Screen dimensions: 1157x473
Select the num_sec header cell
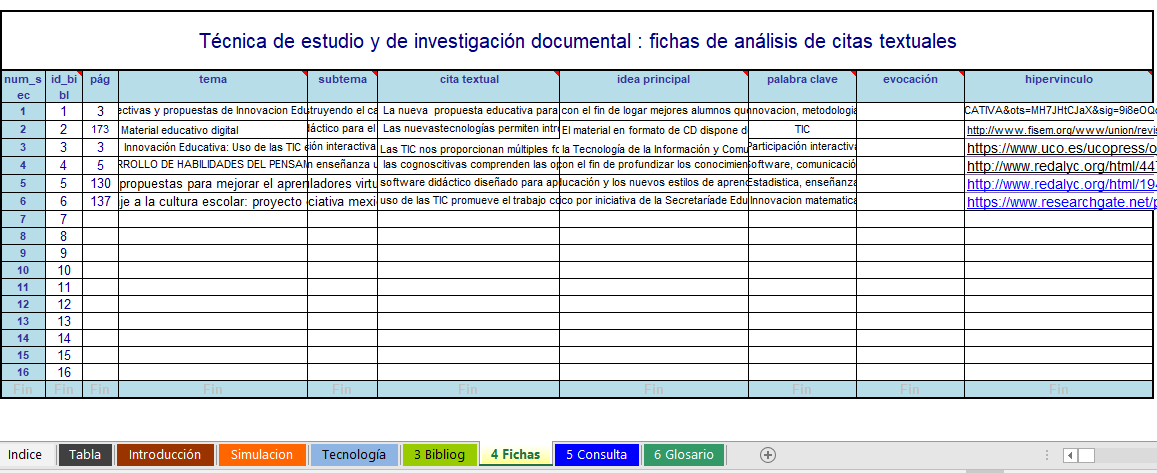(x=23, y=87)
